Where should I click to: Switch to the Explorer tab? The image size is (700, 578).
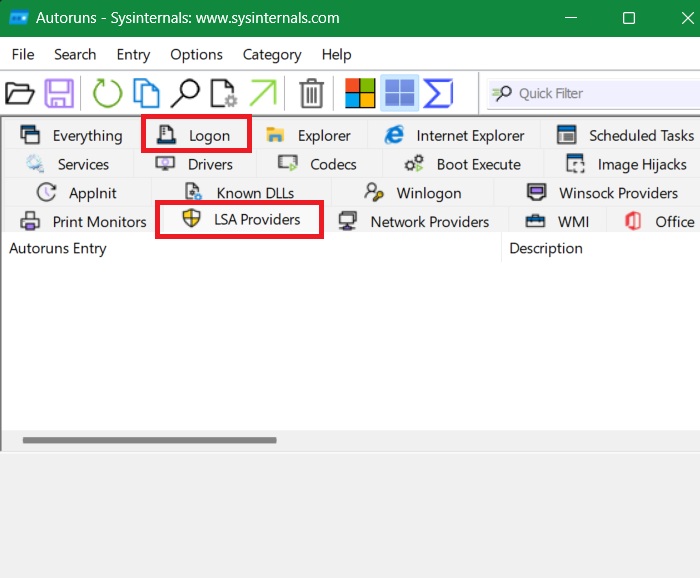(x=308, y=135)
